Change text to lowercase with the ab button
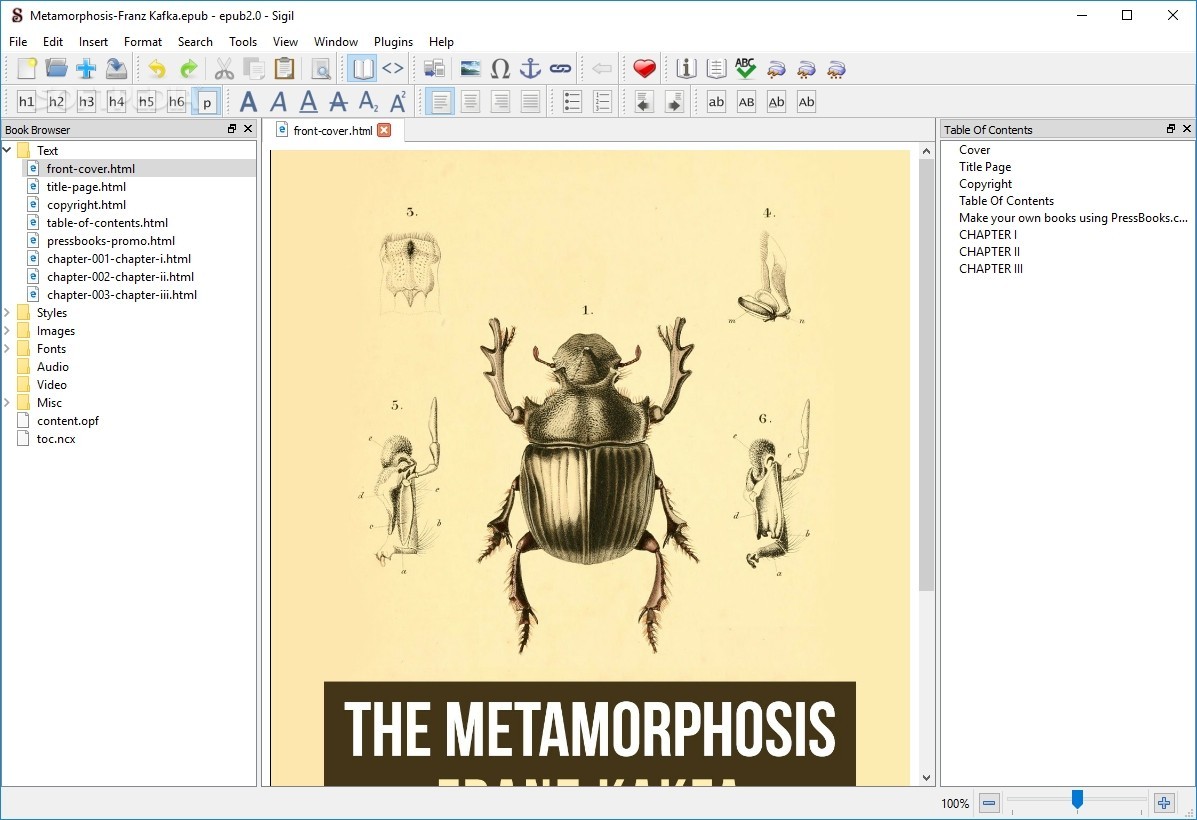Screen dimensions: 1197x820 [716, 102]
